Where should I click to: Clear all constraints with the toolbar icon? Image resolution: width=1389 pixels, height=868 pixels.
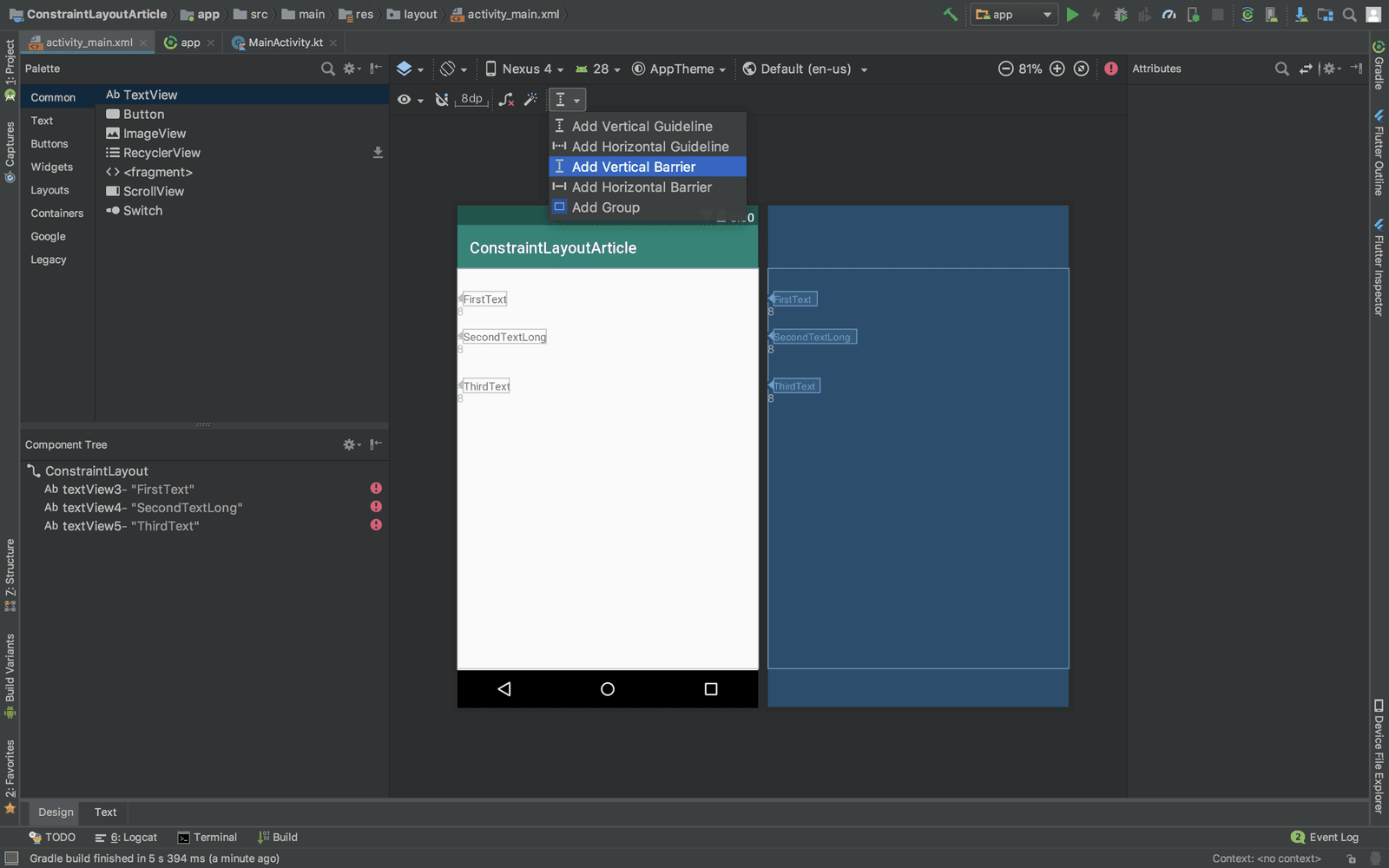click(507, 100)
